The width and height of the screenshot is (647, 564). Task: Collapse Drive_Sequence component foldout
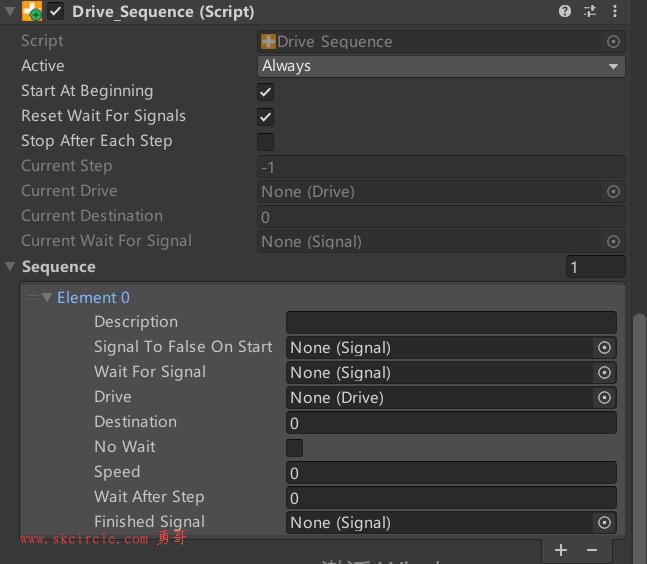[10, 11]
